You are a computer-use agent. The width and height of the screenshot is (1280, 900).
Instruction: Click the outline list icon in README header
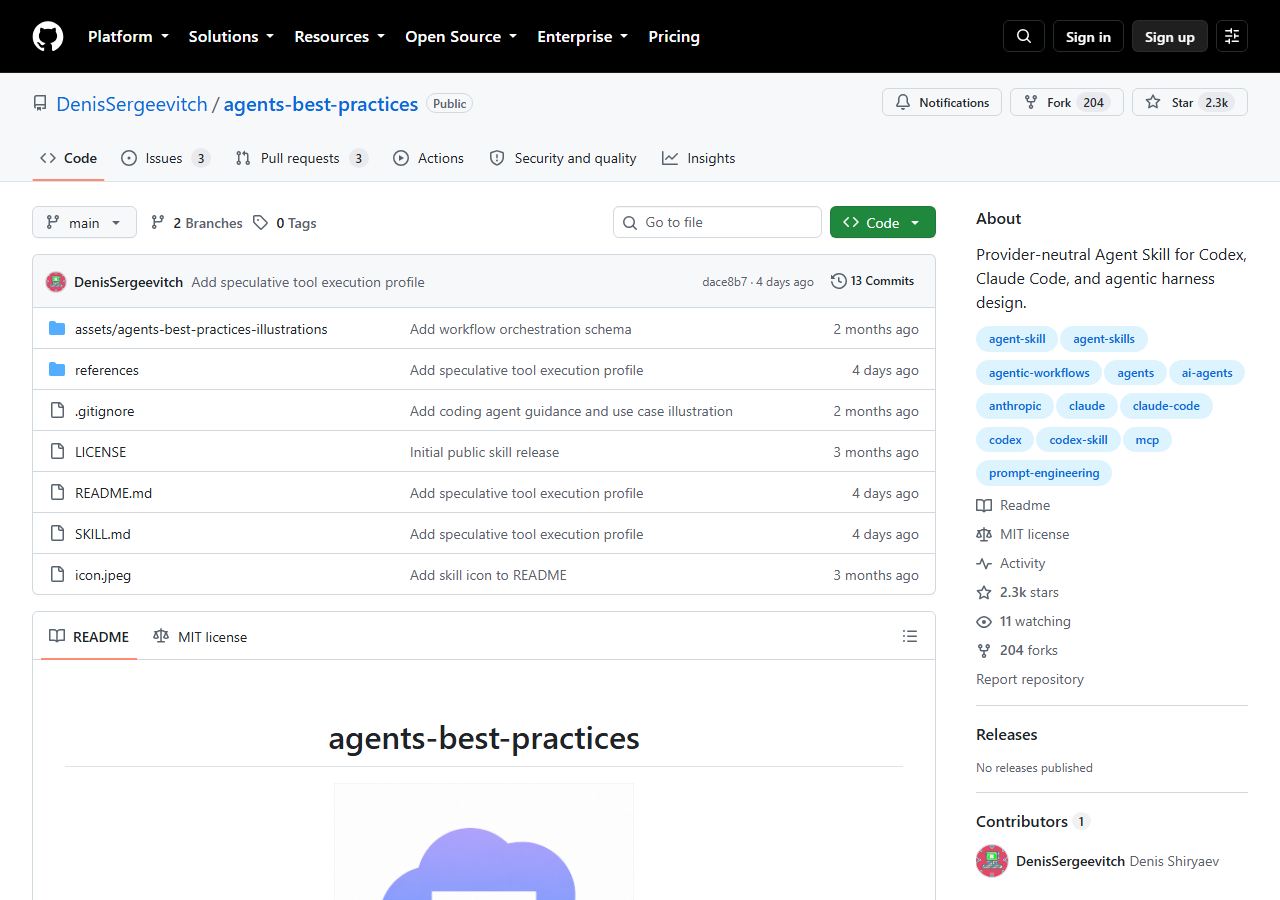910,636
